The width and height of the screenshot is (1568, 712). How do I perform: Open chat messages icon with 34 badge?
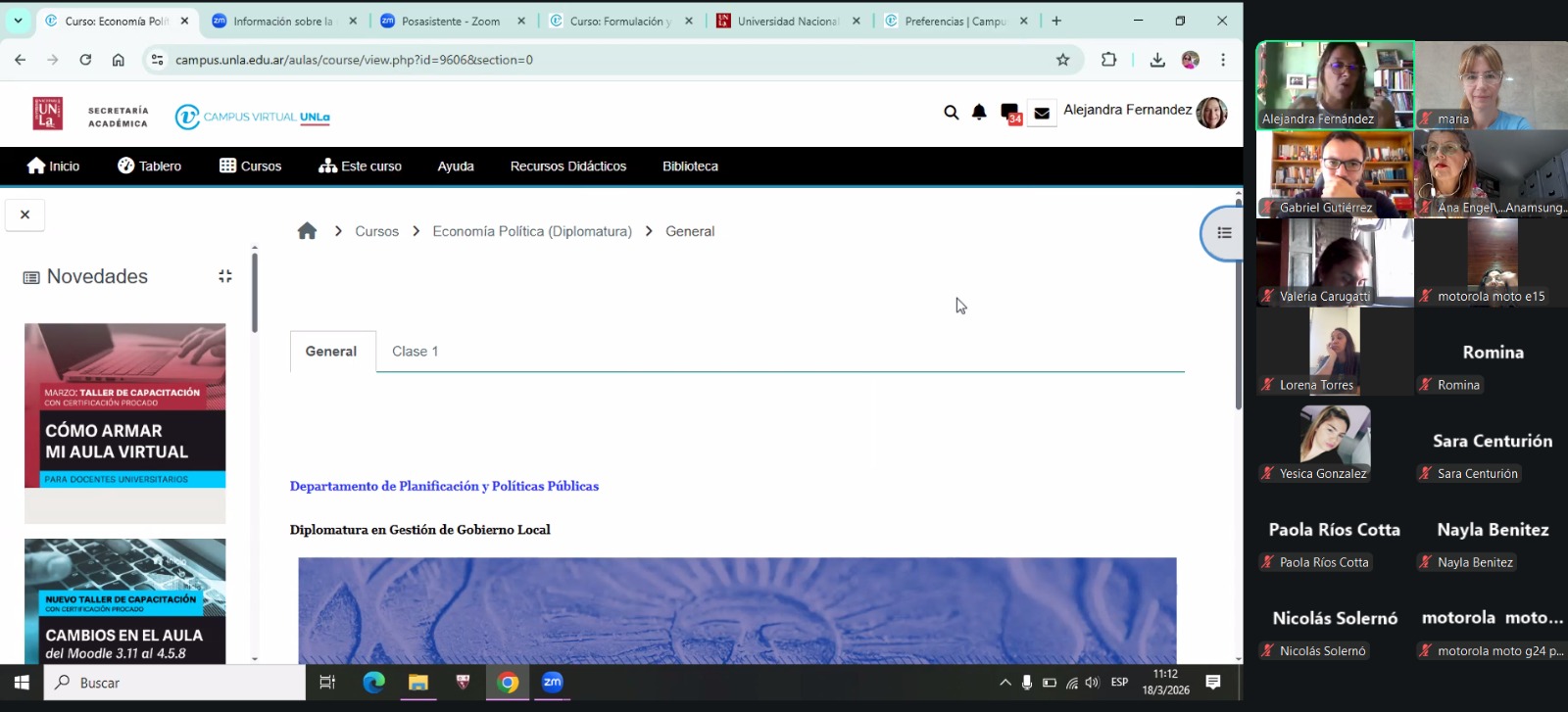tap(1009, 113)
